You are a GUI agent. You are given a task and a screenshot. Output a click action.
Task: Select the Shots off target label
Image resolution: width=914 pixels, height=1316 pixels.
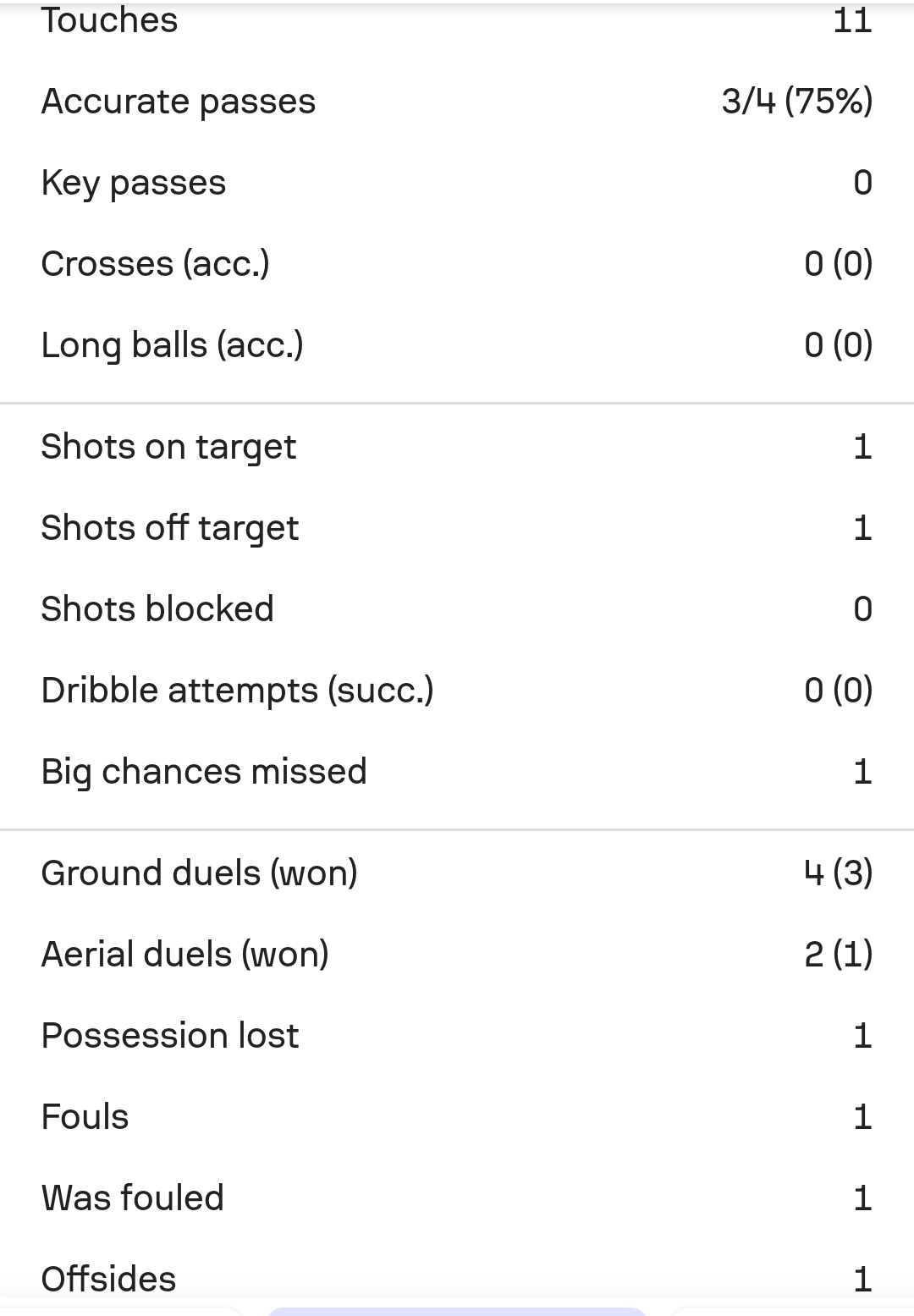tap(170, 528)
